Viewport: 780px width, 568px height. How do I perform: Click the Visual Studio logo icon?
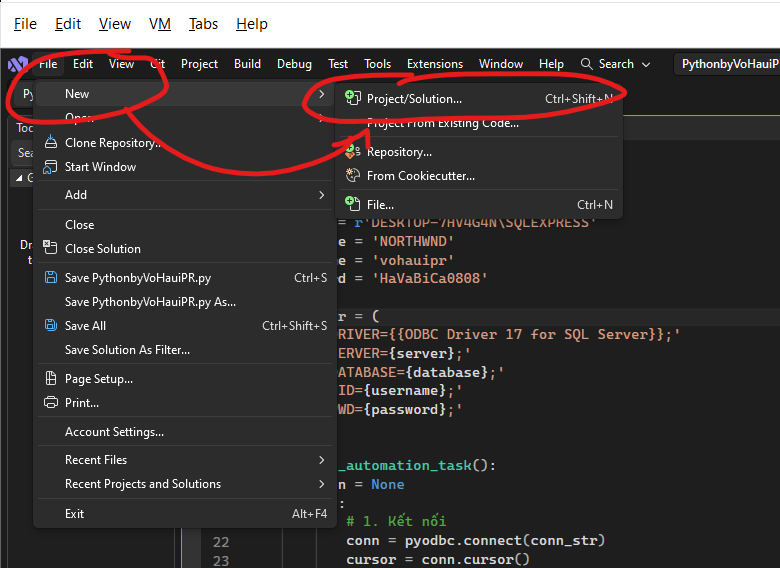(17, 64)
